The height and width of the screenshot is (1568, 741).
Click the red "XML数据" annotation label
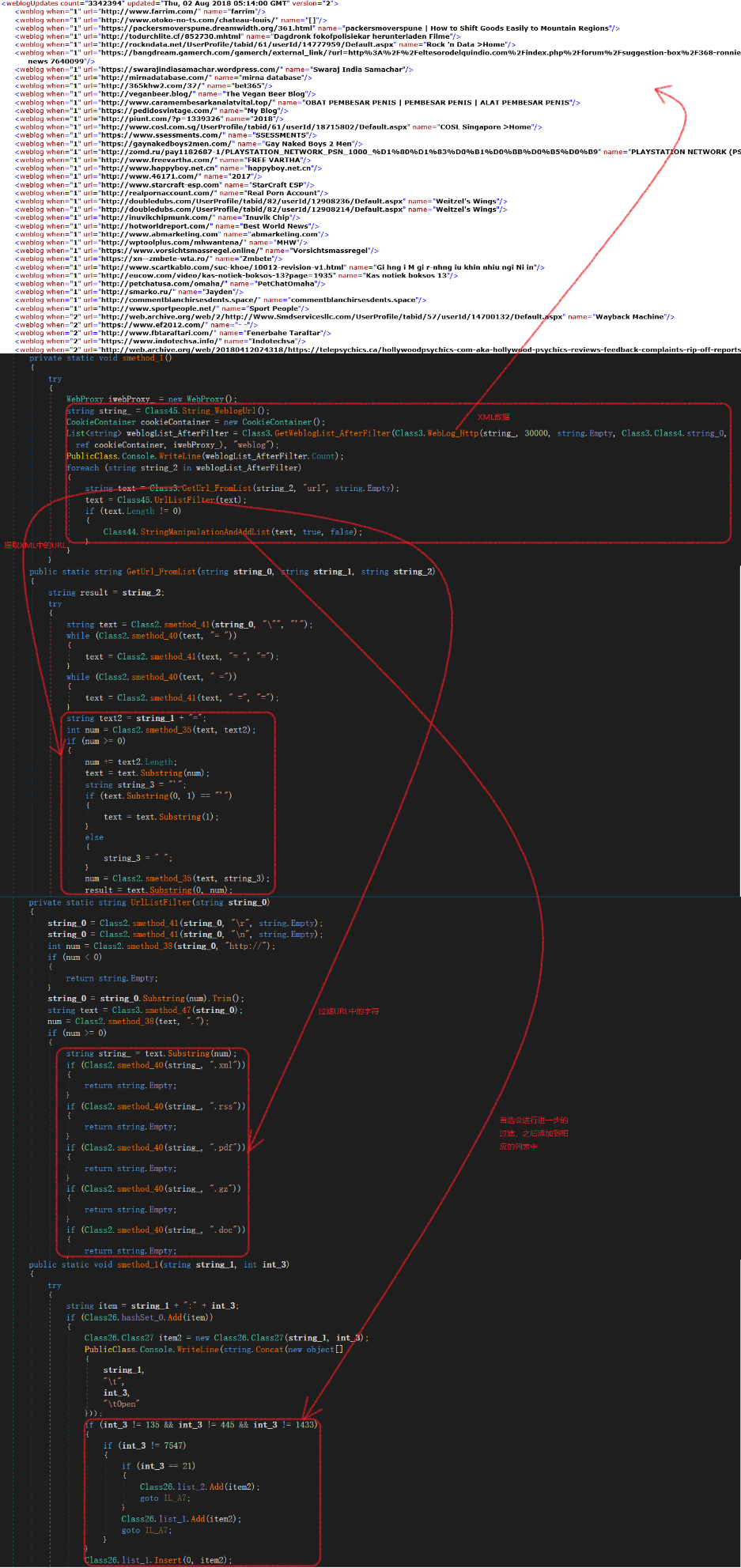pyautogui.click(x=493, y=417)
